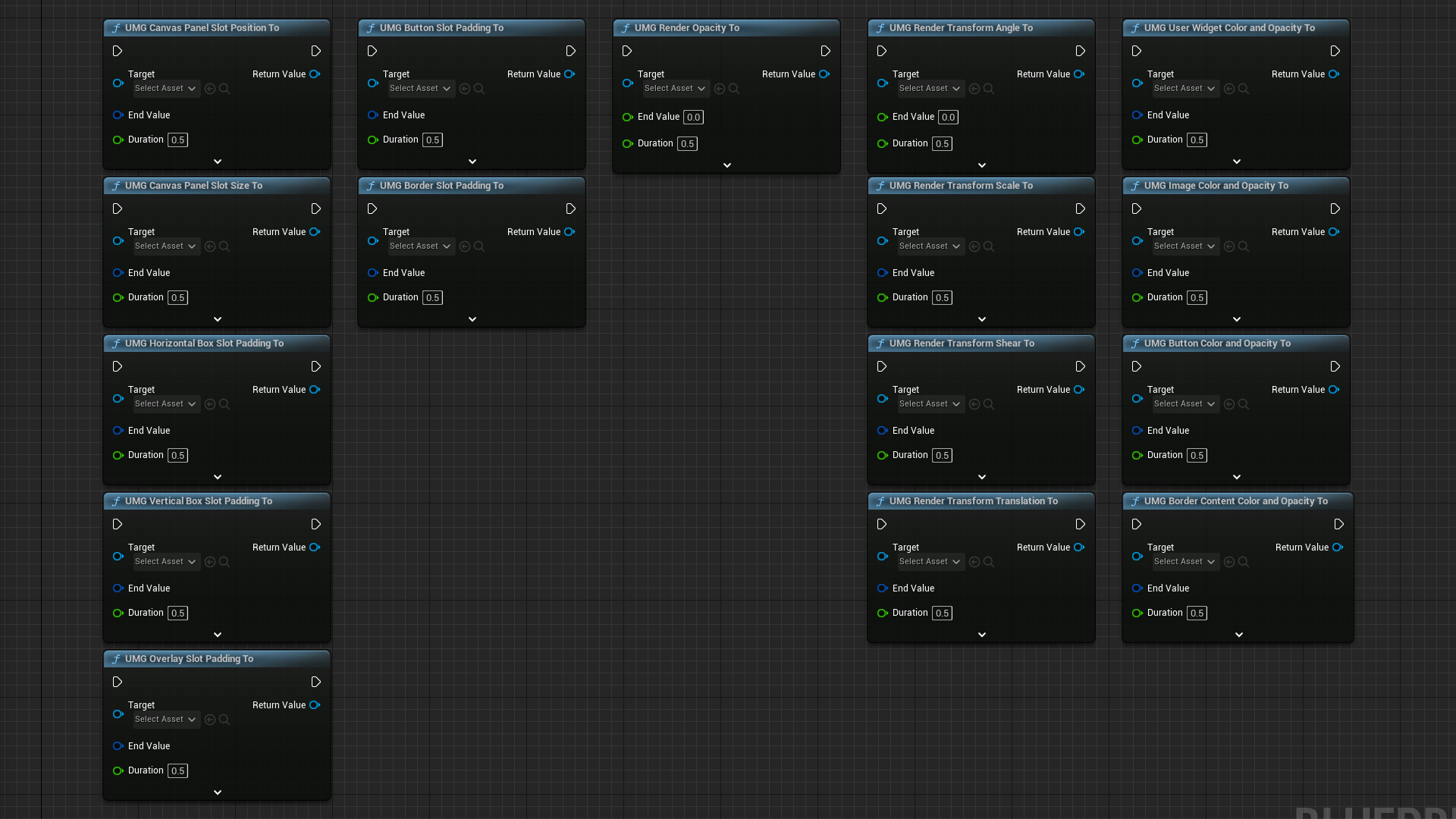Click function icon on UMG Render Transform Translation To header

pos(880,501)
